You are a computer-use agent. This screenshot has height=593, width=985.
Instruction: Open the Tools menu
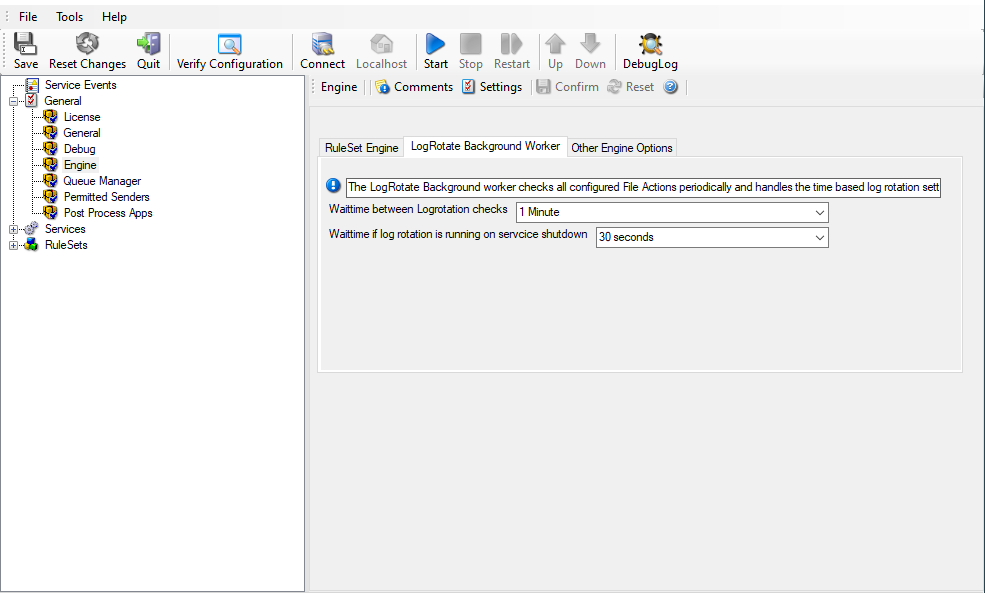(70, 17)
